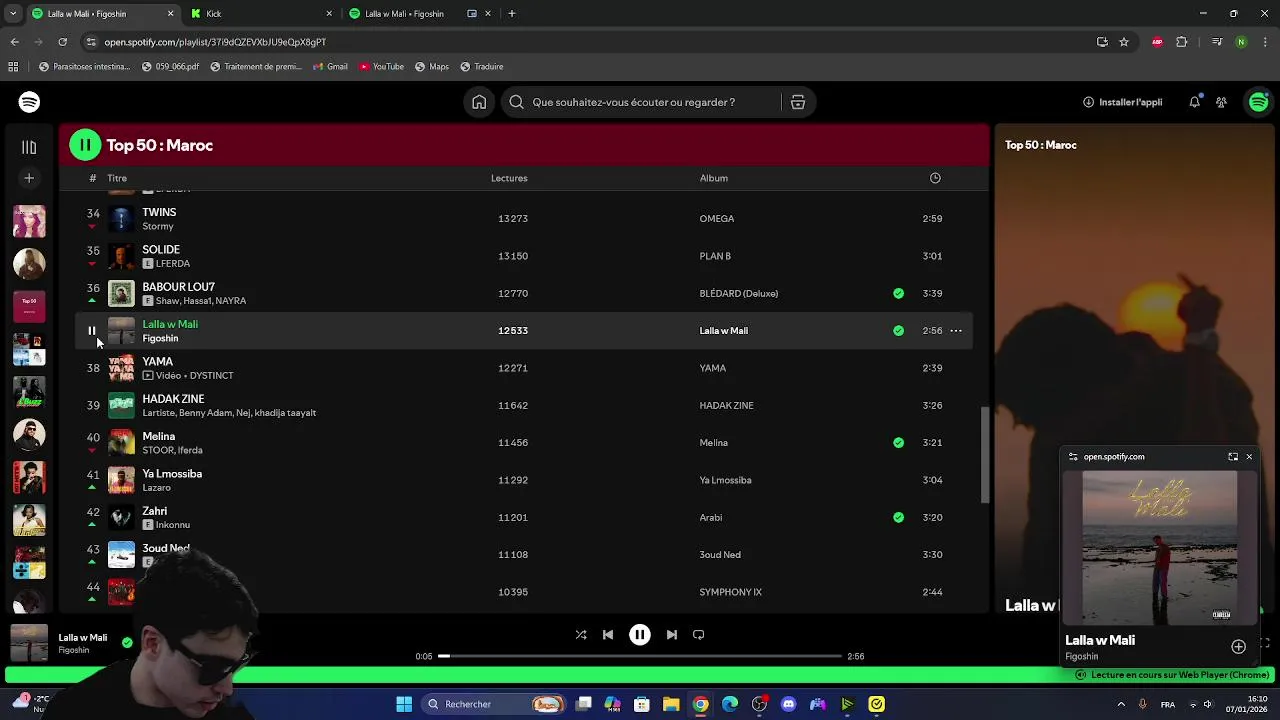Viewport: 1280px width, 720px height.
Task: Pause the Lalla w Mali track row
Action: point(92,331)
